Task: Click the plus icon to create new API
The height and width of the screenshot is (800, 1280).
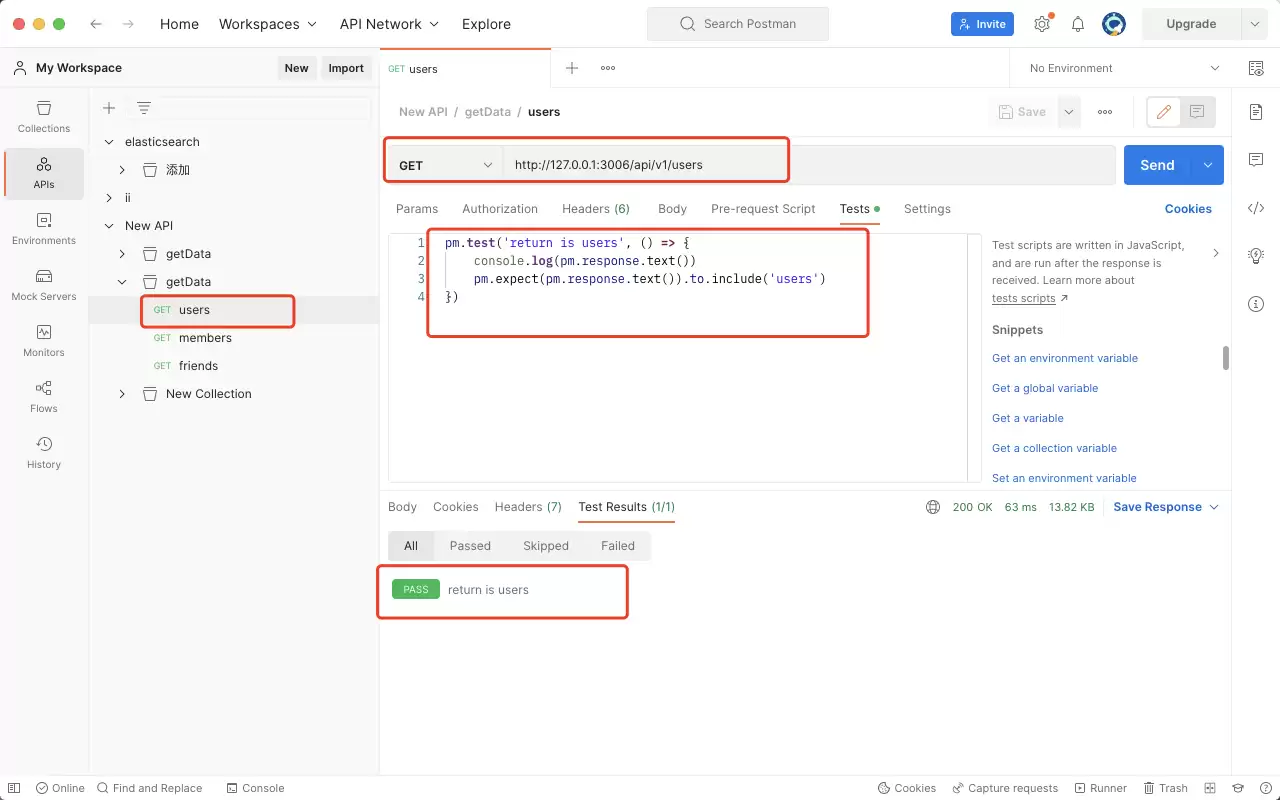Action: [109, 108]
